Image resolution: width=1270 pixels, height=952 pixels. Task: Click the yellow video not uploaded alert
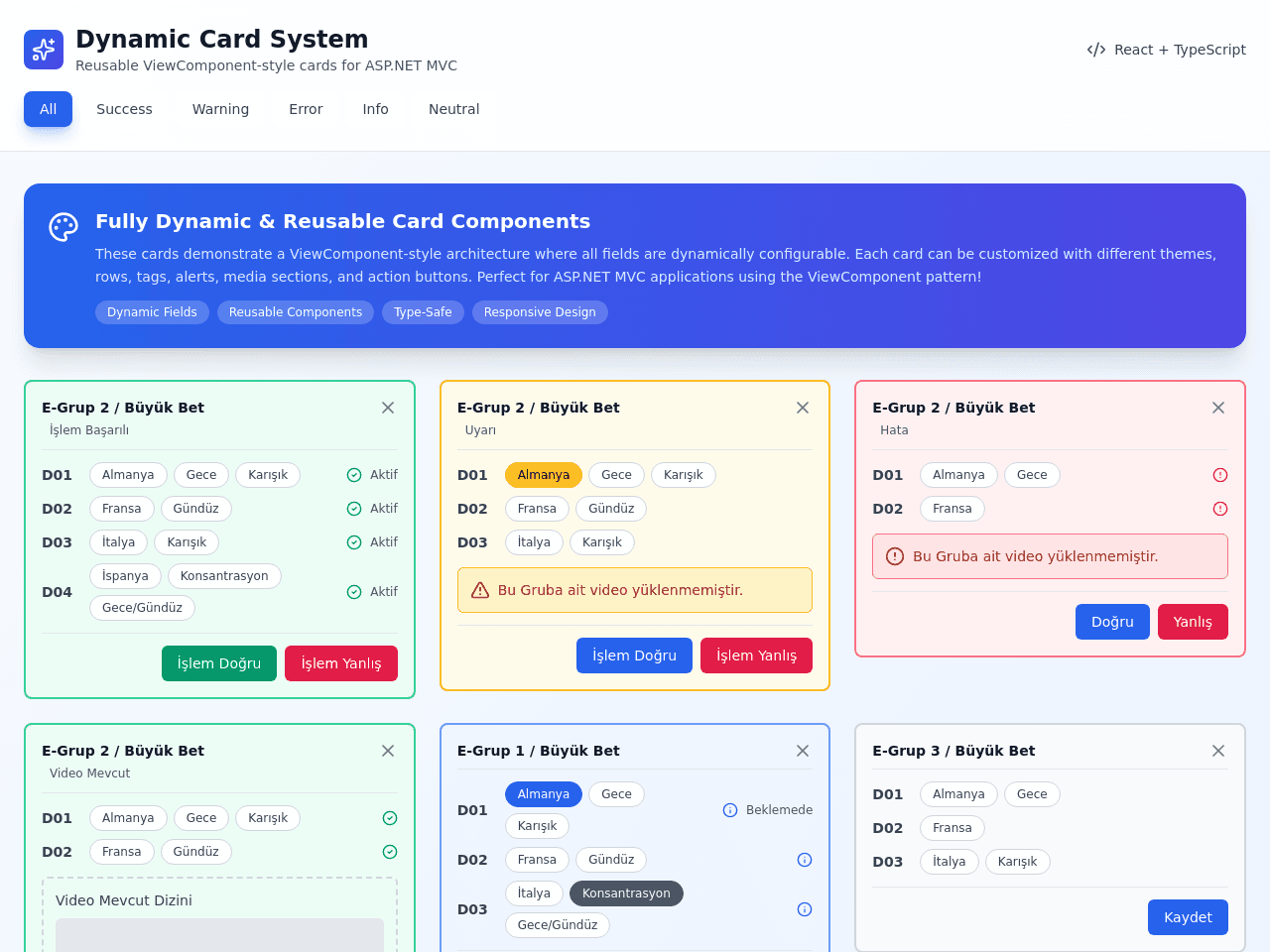(x=635, y=590)
